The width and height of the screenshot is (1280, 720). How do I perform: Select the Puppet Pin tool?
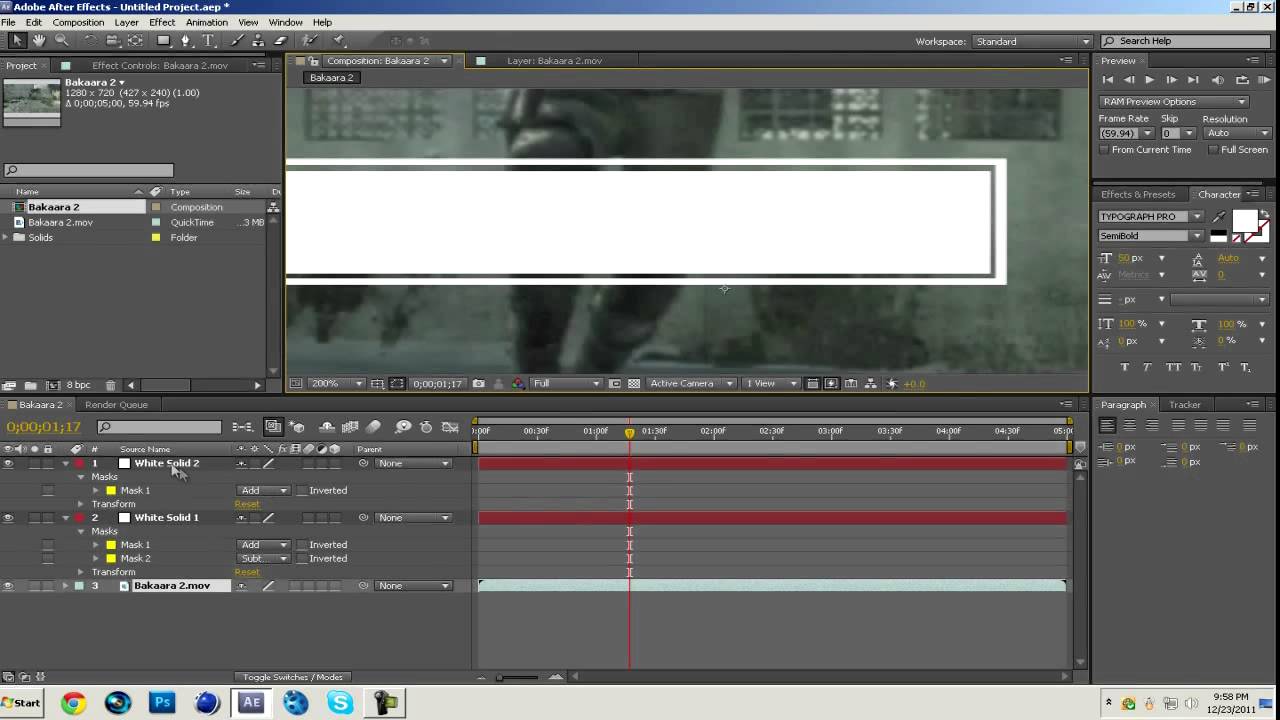coord(339,41)
